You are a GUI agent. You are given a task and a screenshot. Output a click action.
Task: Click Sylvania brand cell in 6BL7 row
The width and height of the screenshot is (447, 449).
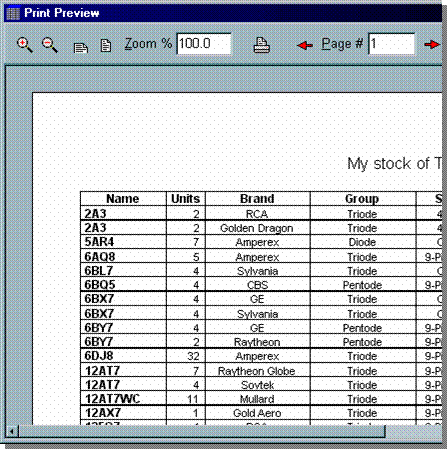(x=257, y=271)
